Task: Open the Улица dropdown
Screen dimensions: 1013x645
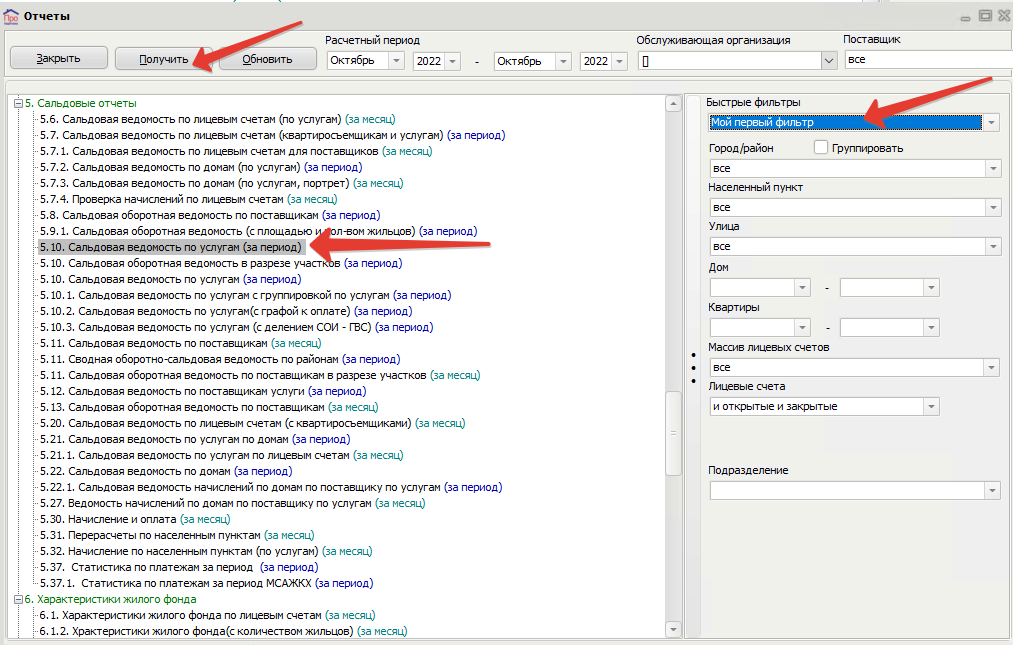Action: point(993,246)
